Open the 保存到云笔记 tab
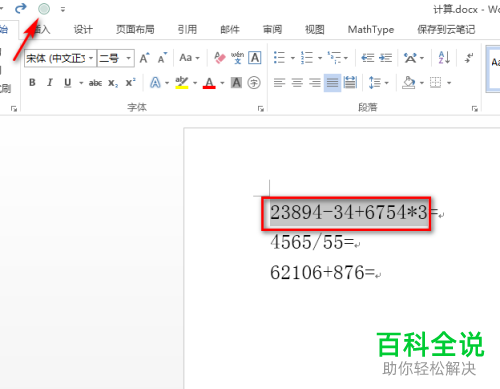This screenshot has width=500, height=389. coord(446,30)
